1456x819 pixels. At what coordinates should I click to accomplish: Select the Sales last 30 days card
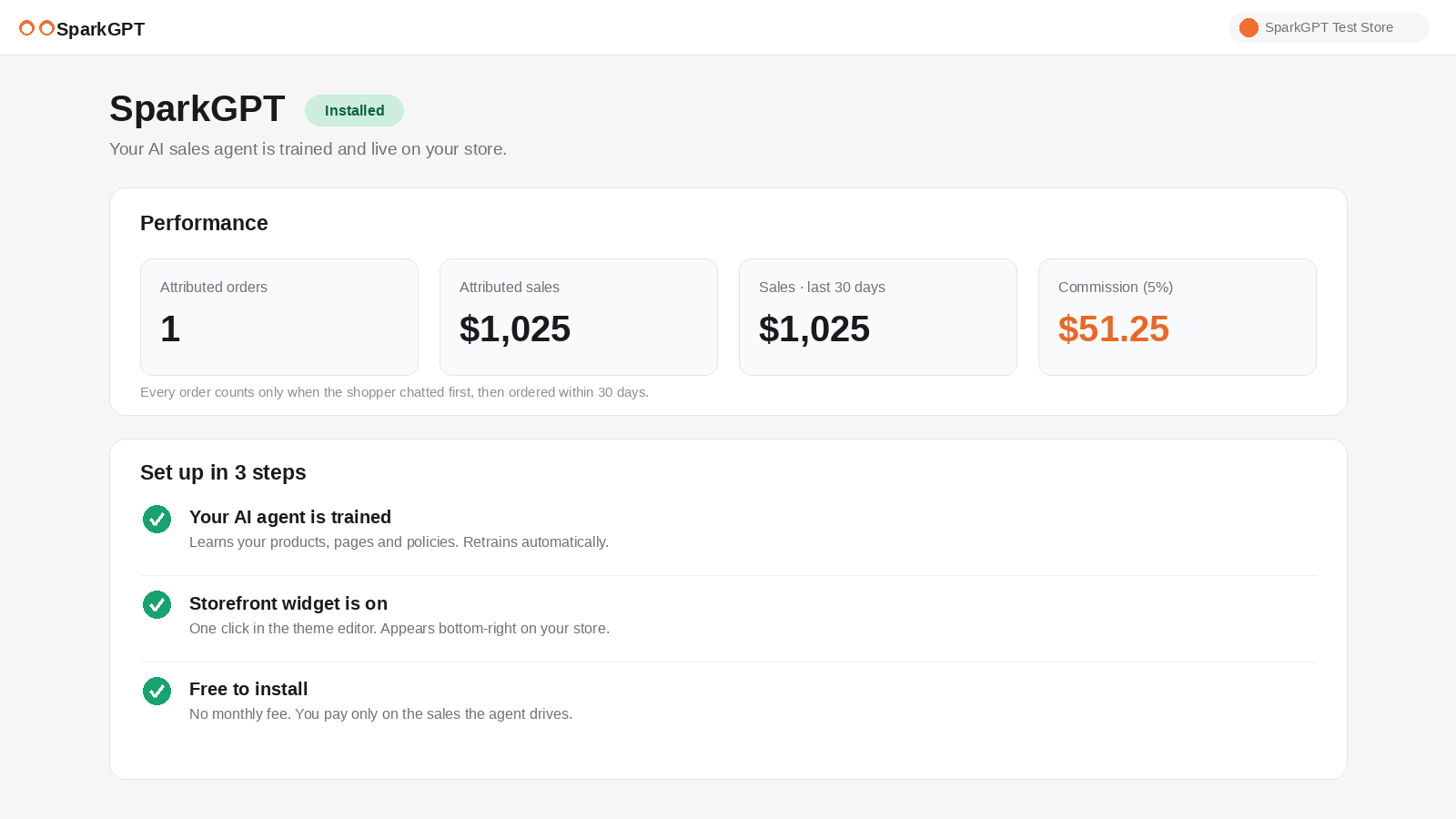tap(878, 317)
